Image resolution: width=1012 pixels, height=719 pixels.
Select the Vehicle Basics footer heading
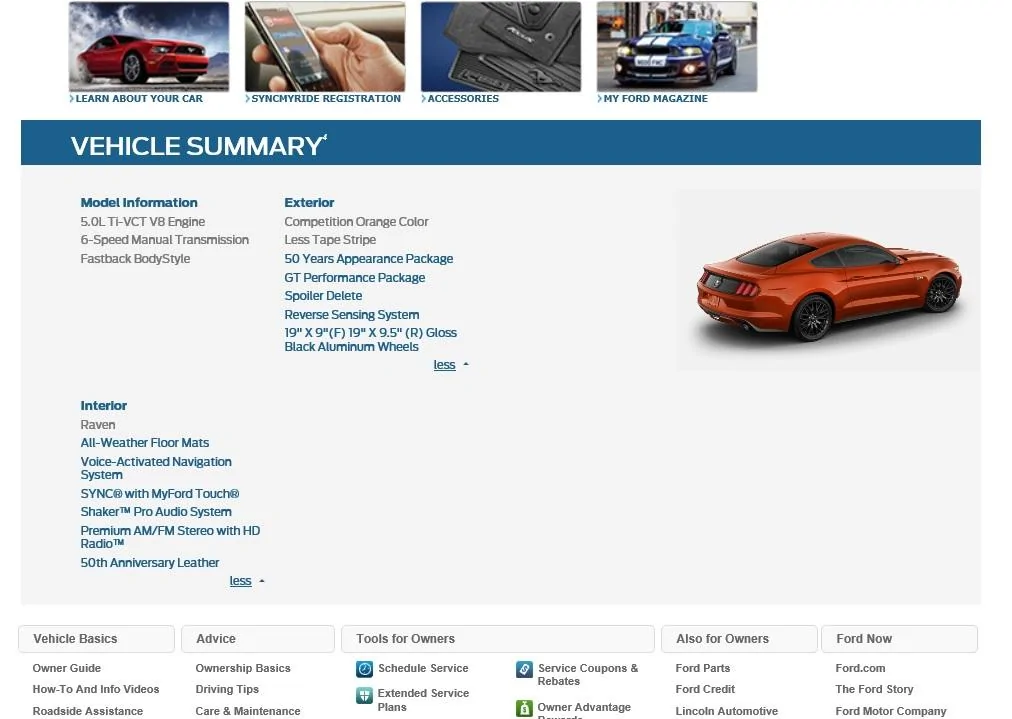point(96,639)
